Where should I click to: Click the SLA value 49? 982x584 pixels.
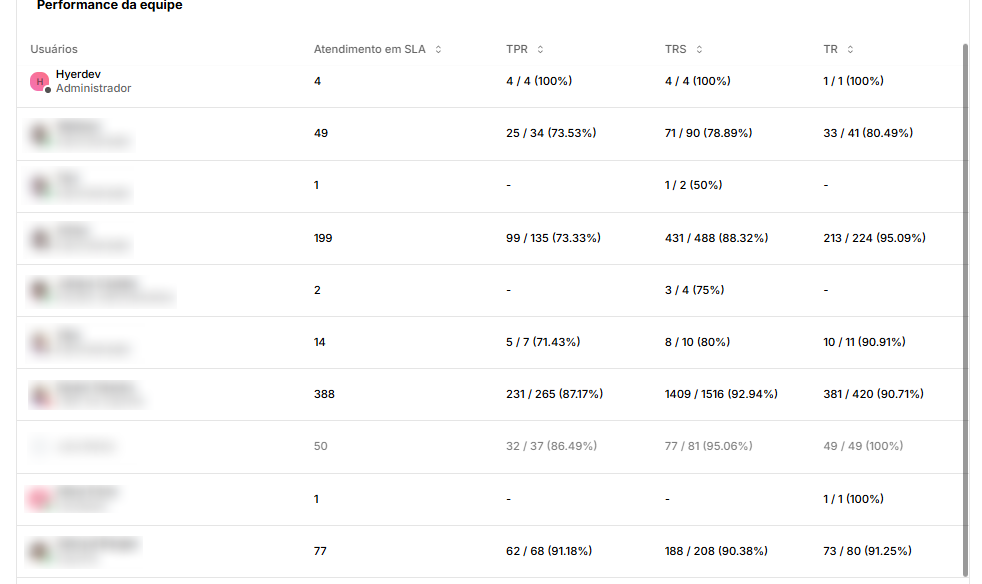[x=321, y=133]
